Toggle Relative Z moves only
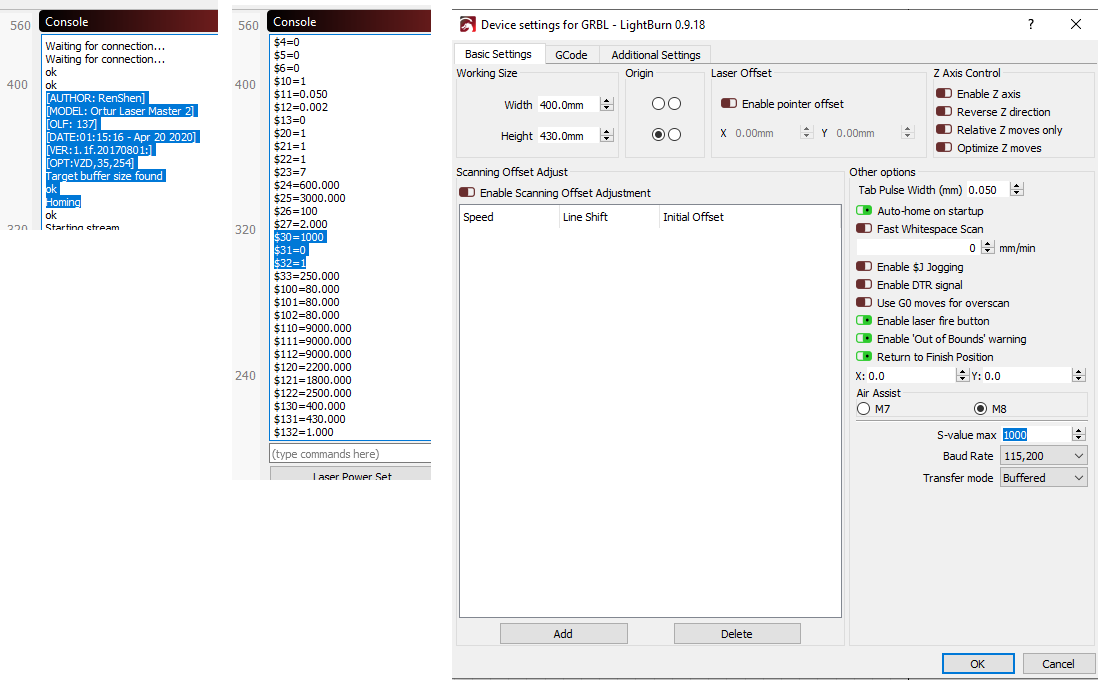This screenshot has width=1112, height=696. (x=944, y=130)
